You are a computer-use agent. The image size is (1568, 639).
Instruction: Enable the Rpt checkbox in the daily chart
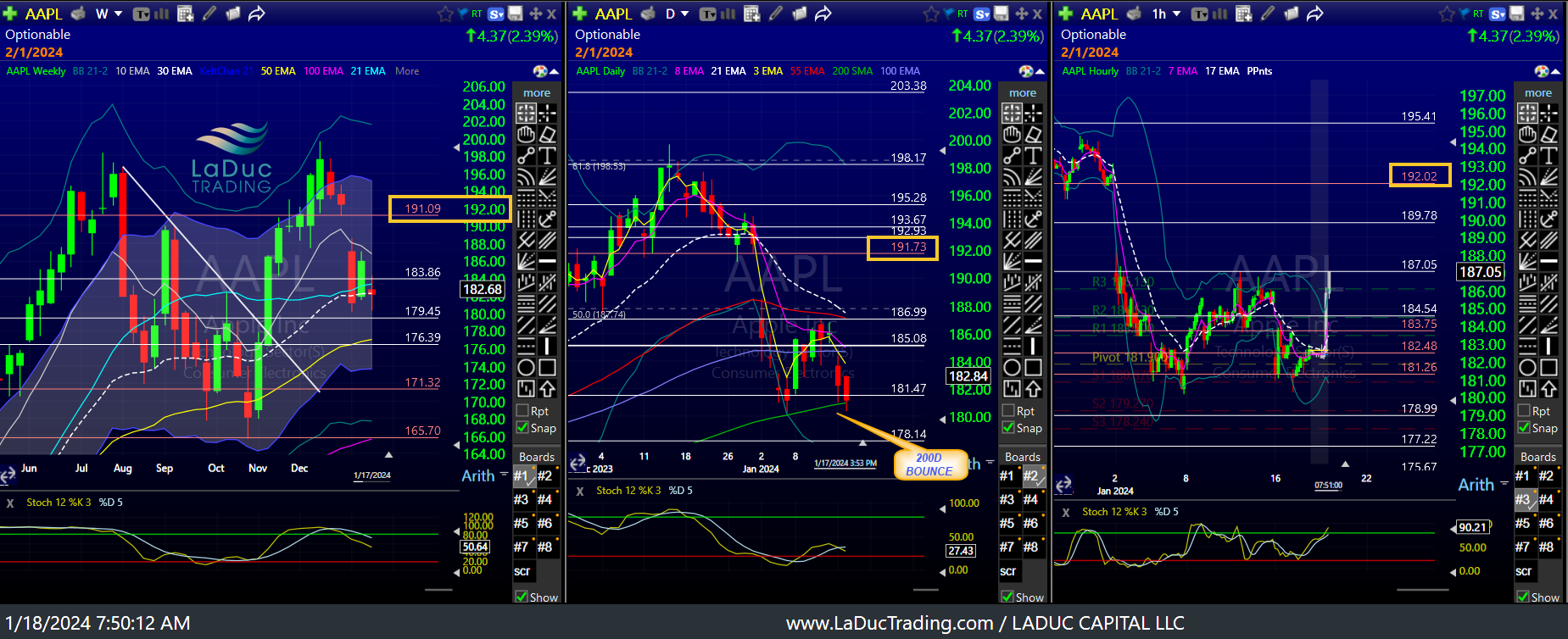pyautogui.click(x=1008, y=411)
